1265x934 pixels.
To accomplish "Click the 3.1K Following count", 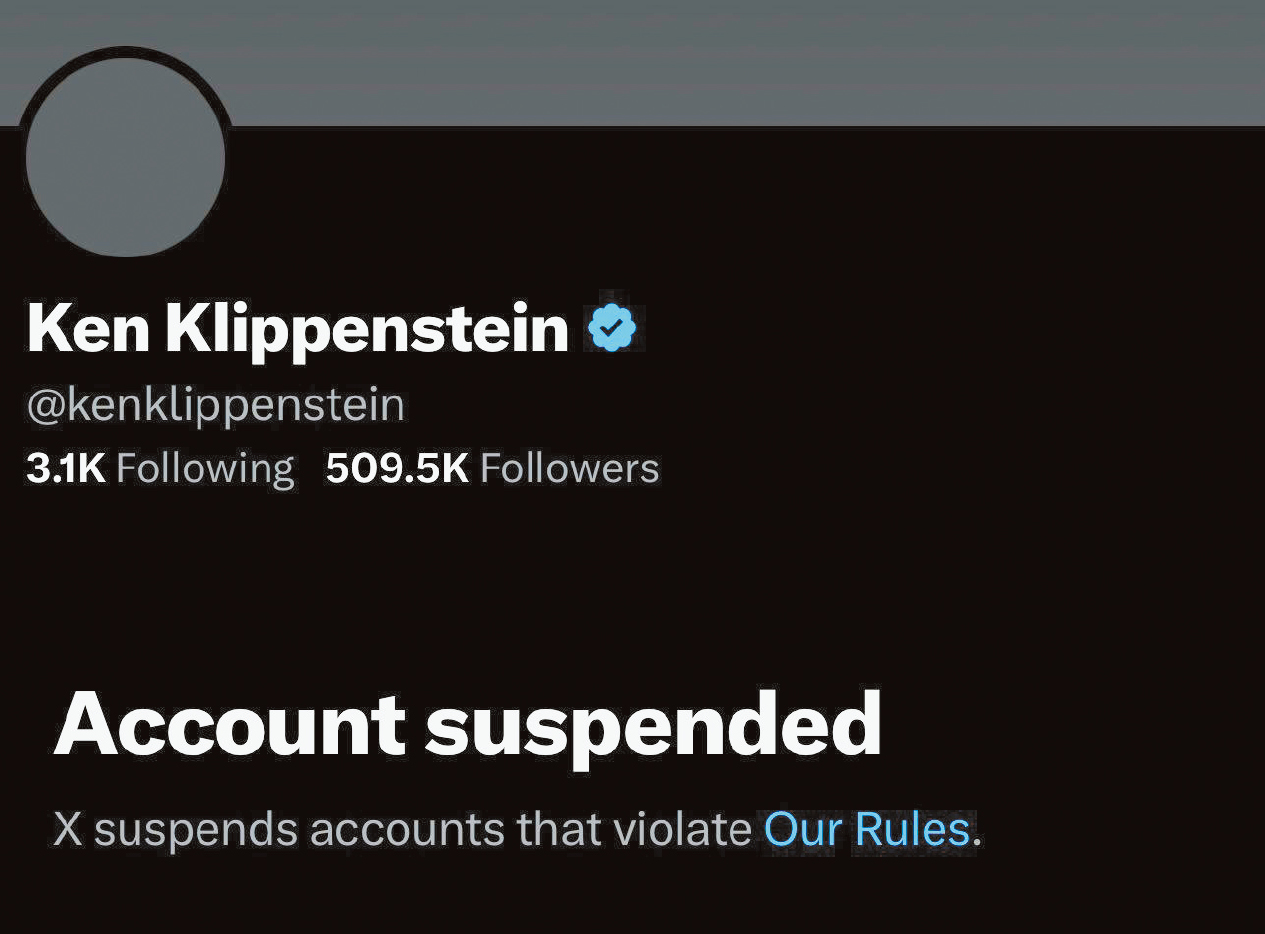I will pos(160,468).
